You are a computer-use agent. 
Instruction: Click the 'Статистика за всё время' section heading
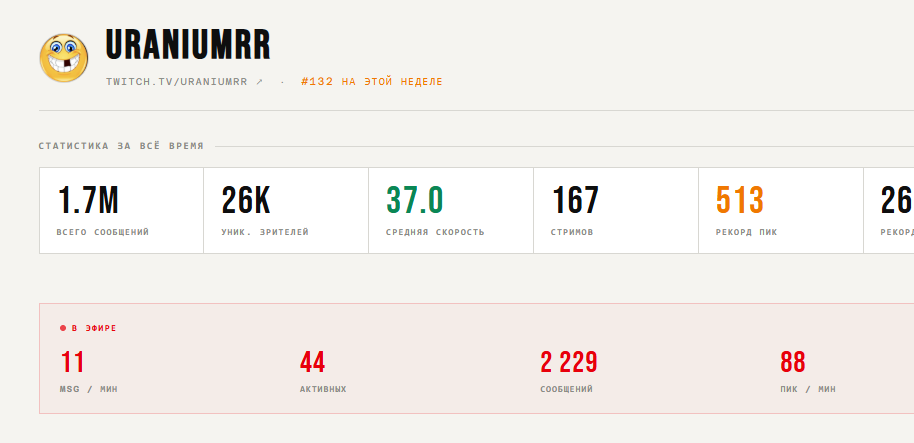pos(121,146)
